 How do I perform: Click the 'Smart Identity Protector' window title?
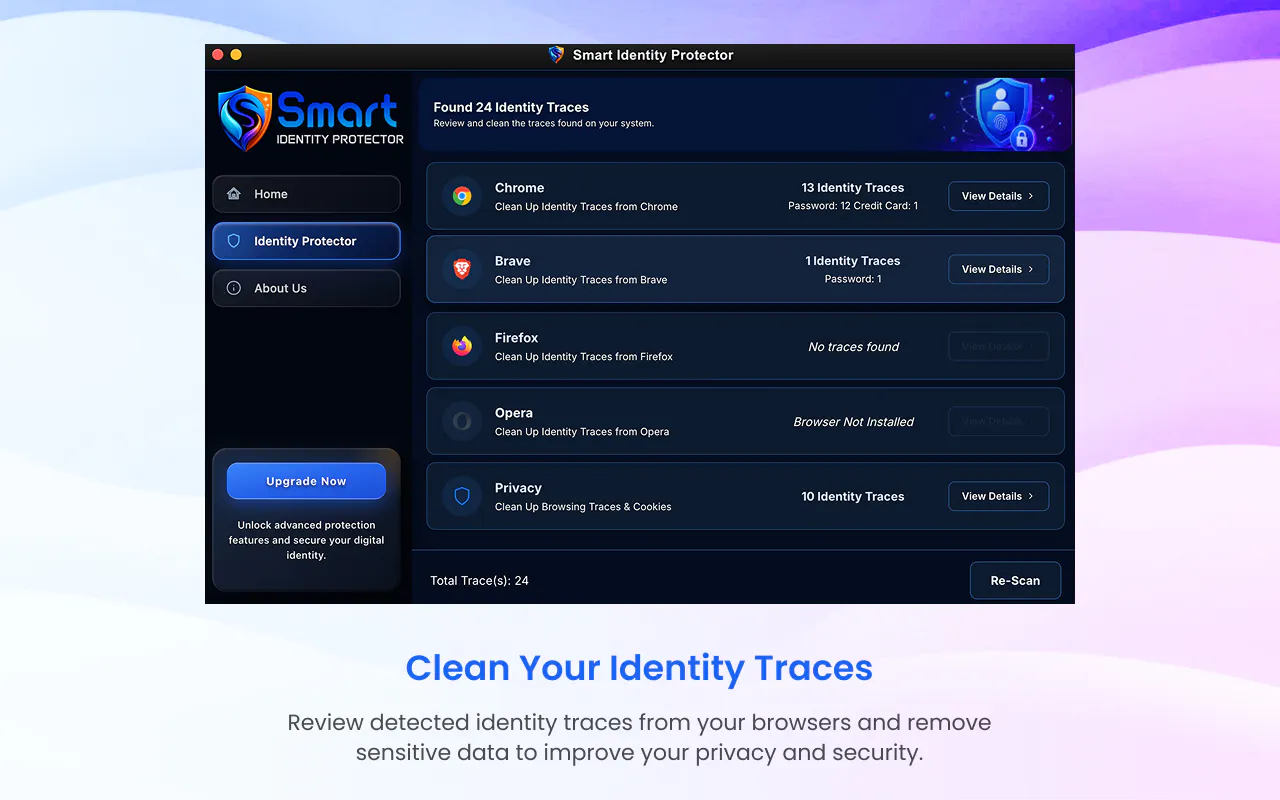(x=653, y=55)
